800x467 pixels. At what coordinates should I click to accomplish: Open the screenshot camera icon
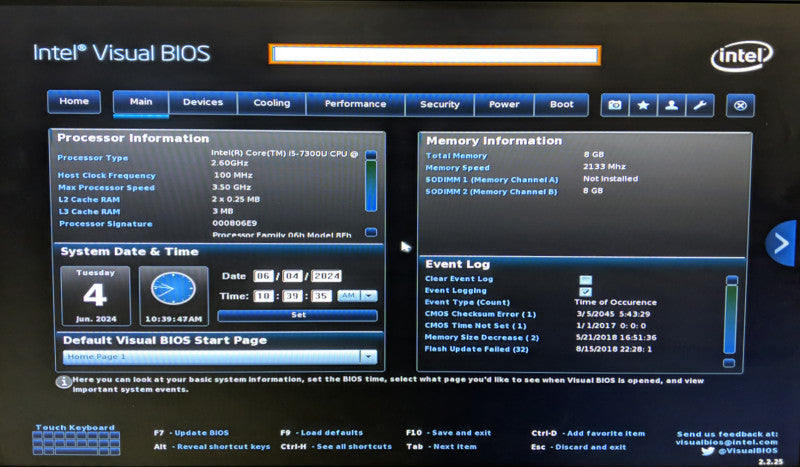pyautogui.click(x=615, y=105)
